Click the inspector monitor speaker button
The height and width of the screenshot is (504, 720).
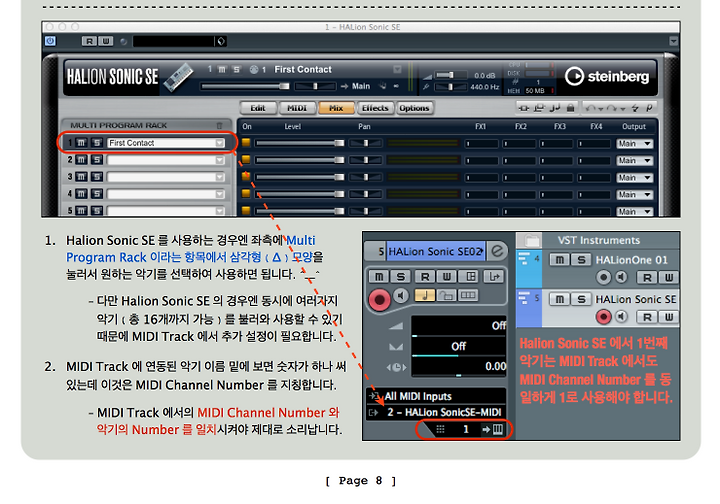point(401,296)
